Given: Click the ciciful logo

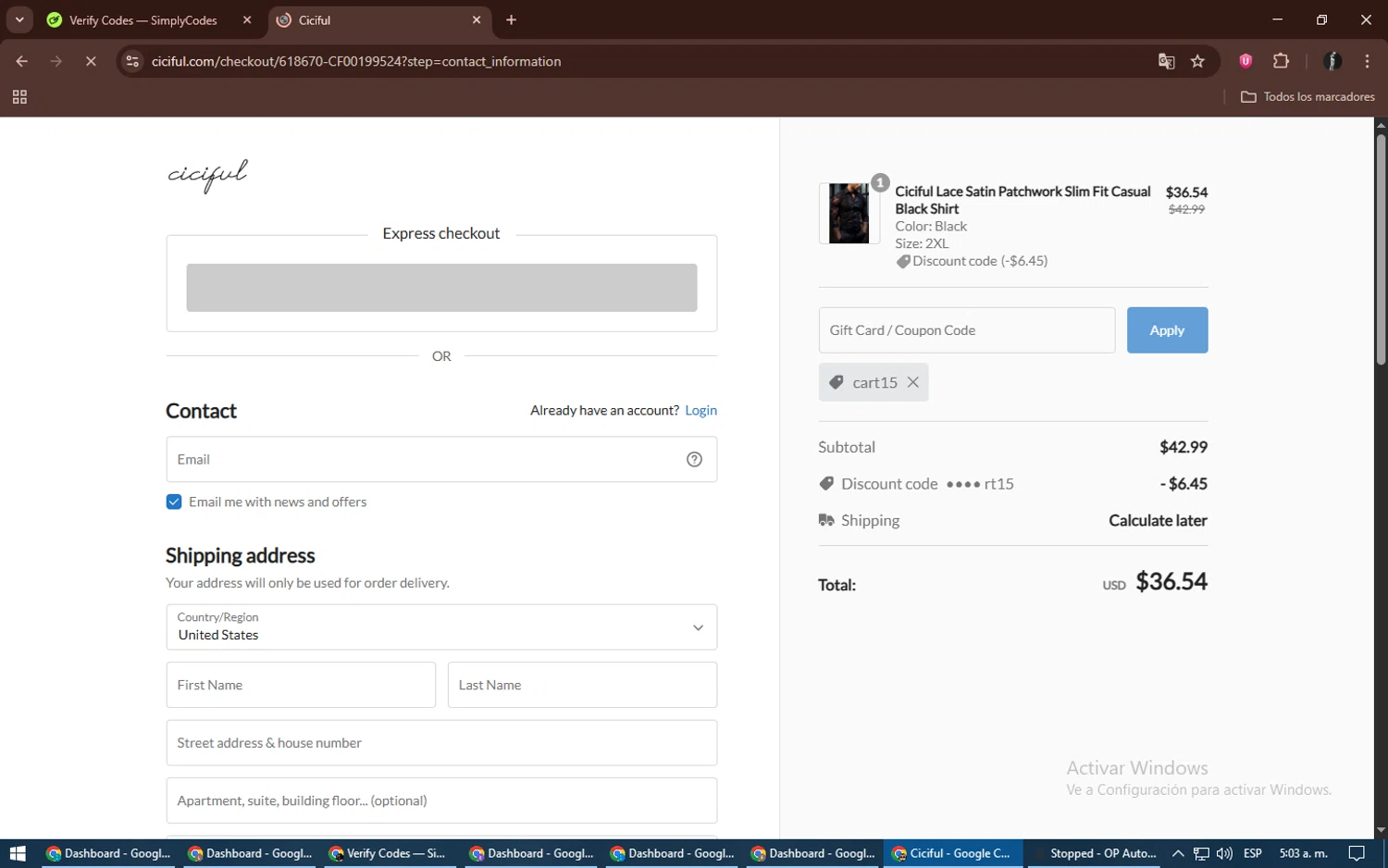Looking at the screenshot, I should (208, 175).
